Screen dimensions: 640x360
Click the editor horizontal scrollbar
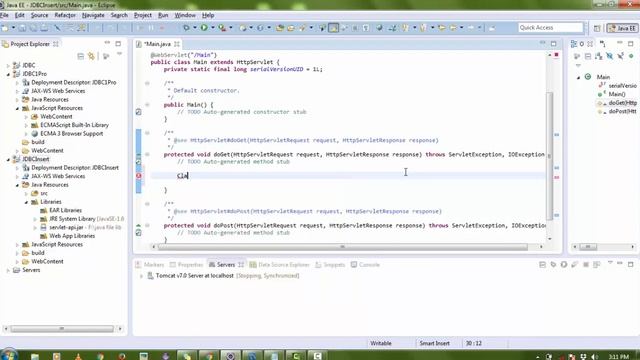pyautogui.click(x=342, y=247)
